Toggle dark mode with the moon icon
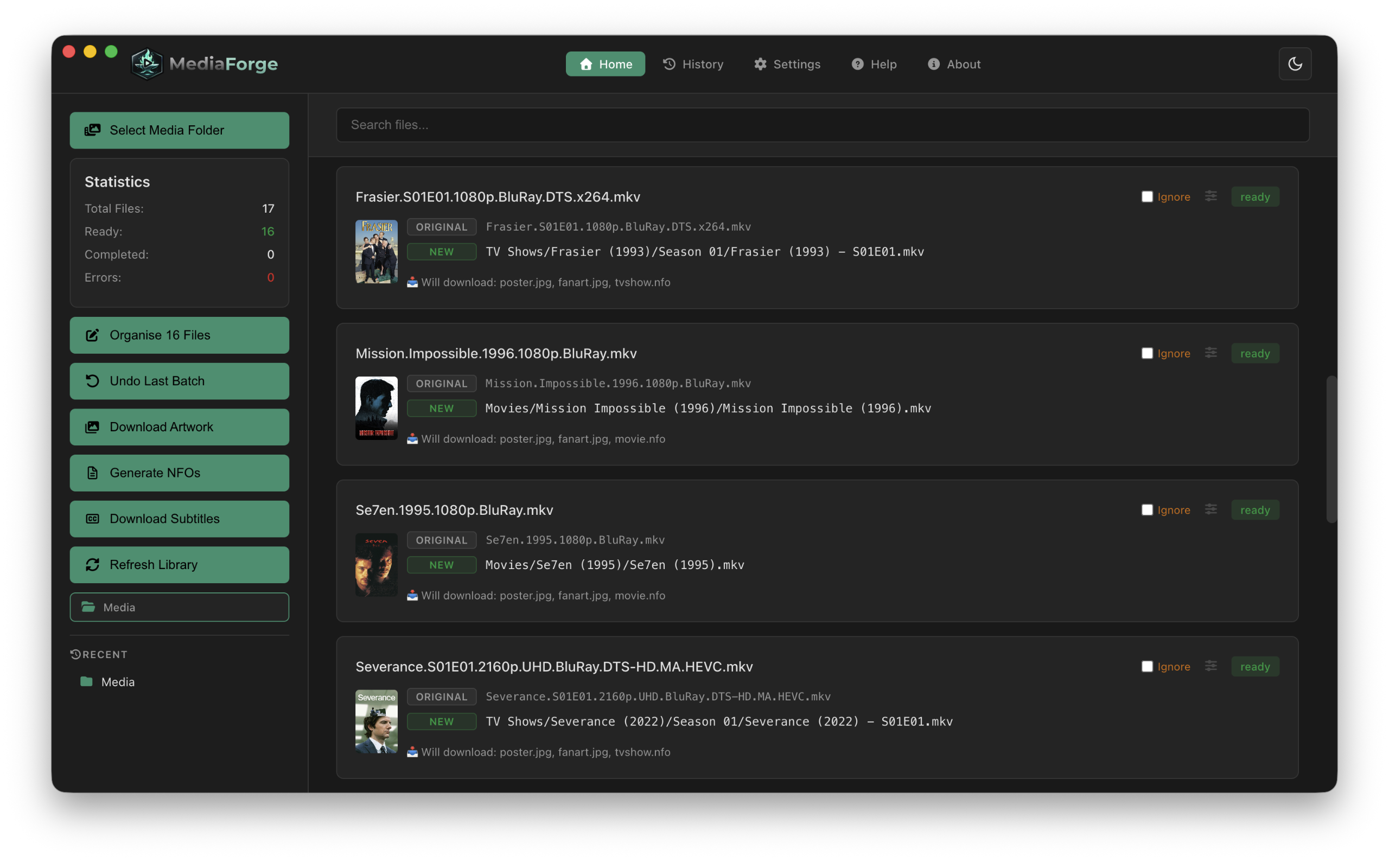Image resolution: width=1389 pixels, height=868 pixels. point(1296,63)
